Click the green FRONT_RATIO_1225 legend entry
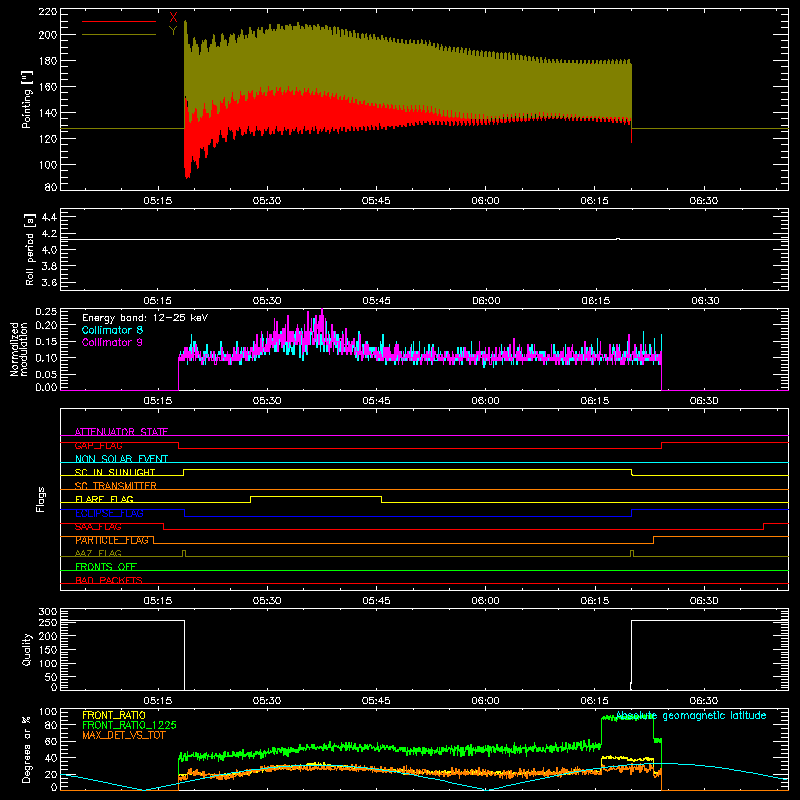 [x=129, y=725]
